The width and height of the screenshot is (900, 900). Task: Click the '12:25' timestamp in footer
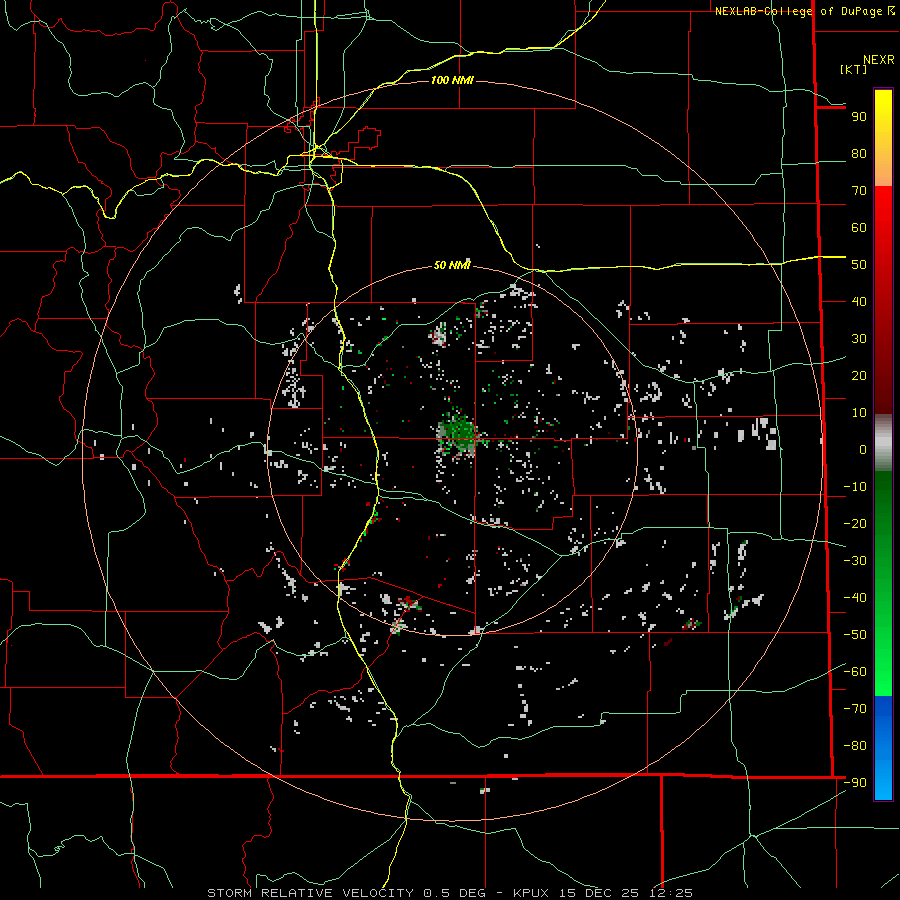tap(672, 893)
